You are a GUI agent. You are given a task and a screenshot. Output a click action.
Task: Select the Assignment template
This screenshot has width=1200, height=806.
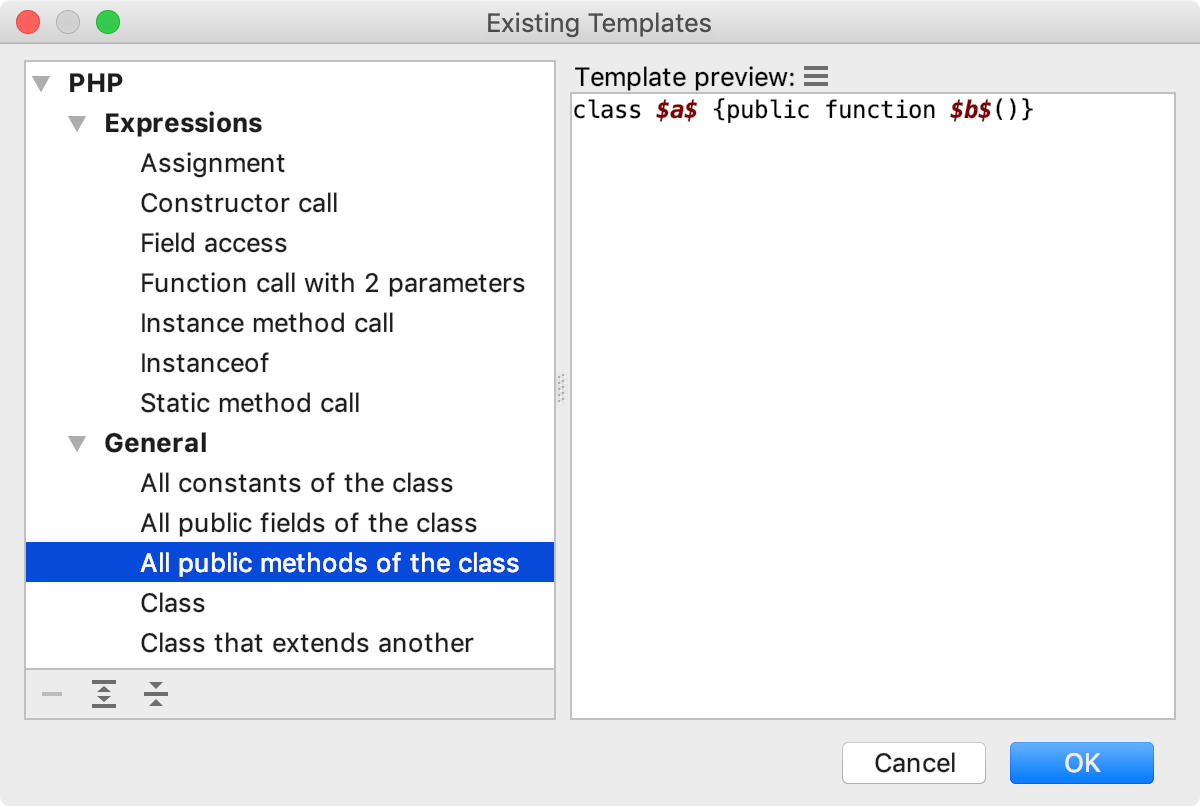(x=212, y=163)
